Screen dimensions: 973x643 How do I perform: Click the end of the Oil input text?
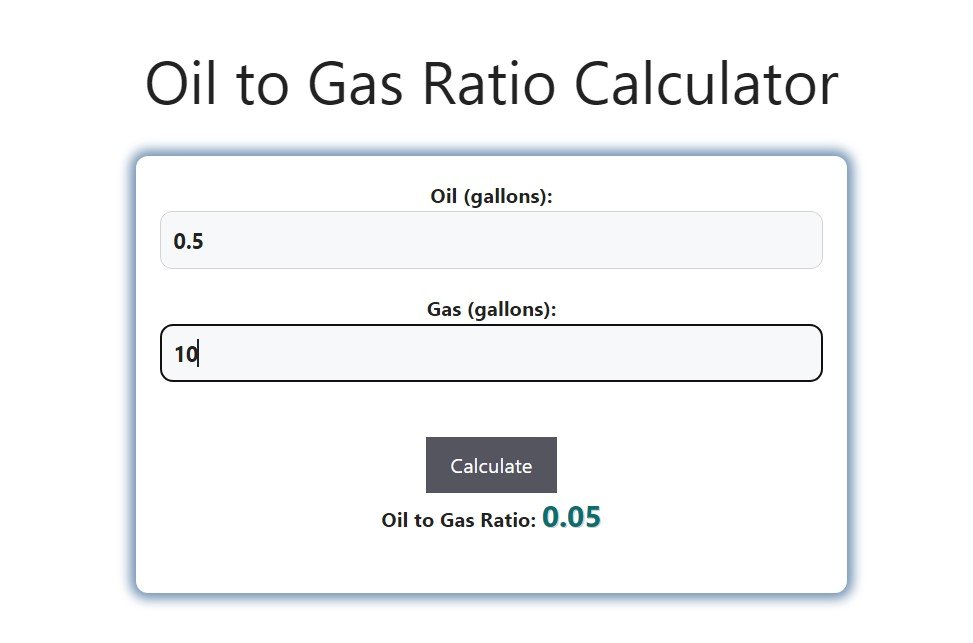coord(205,240)
